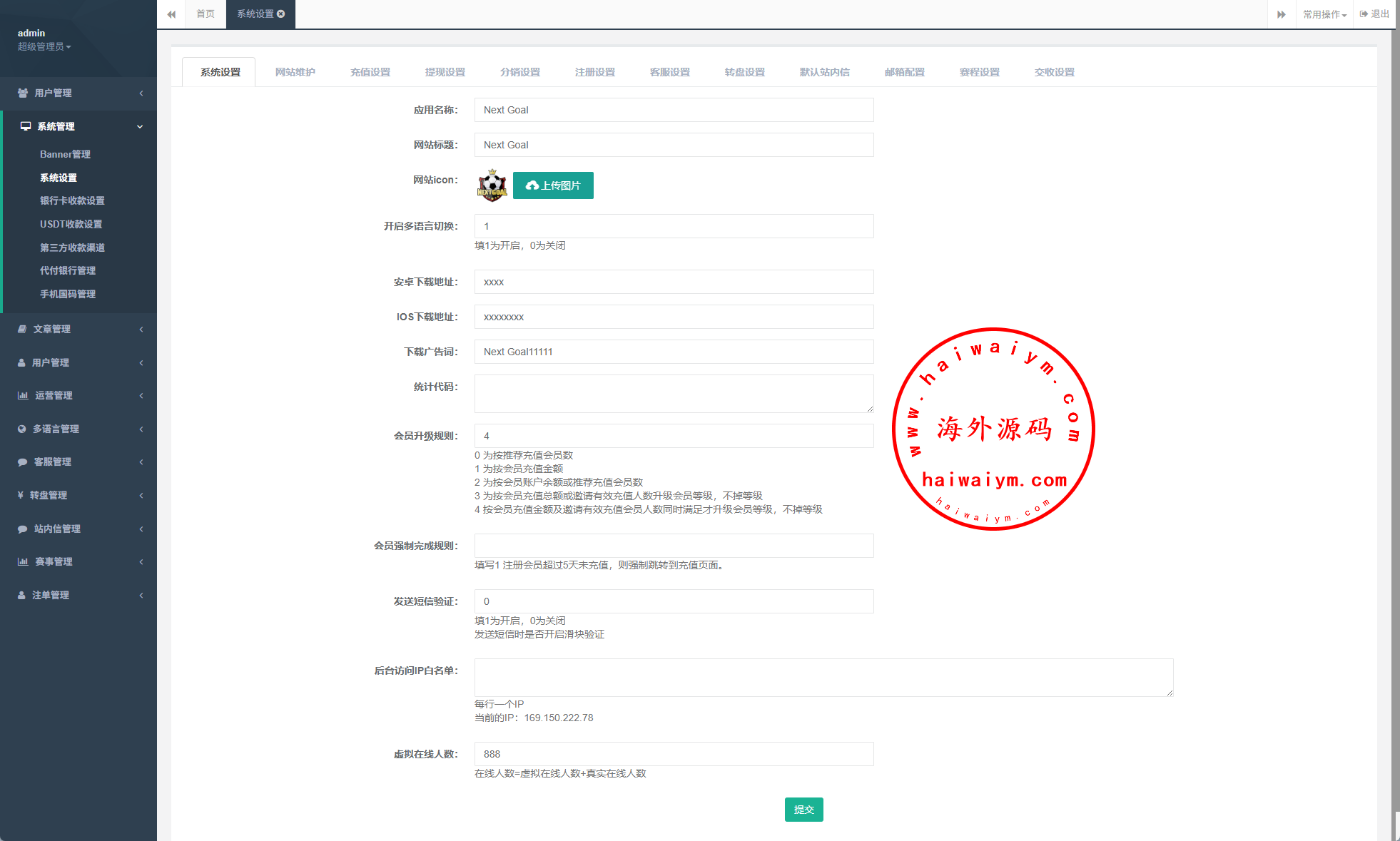Click the Next Goal site icon thumbnail
This screenshot has height=841, width=1400.
click(492, 185)
